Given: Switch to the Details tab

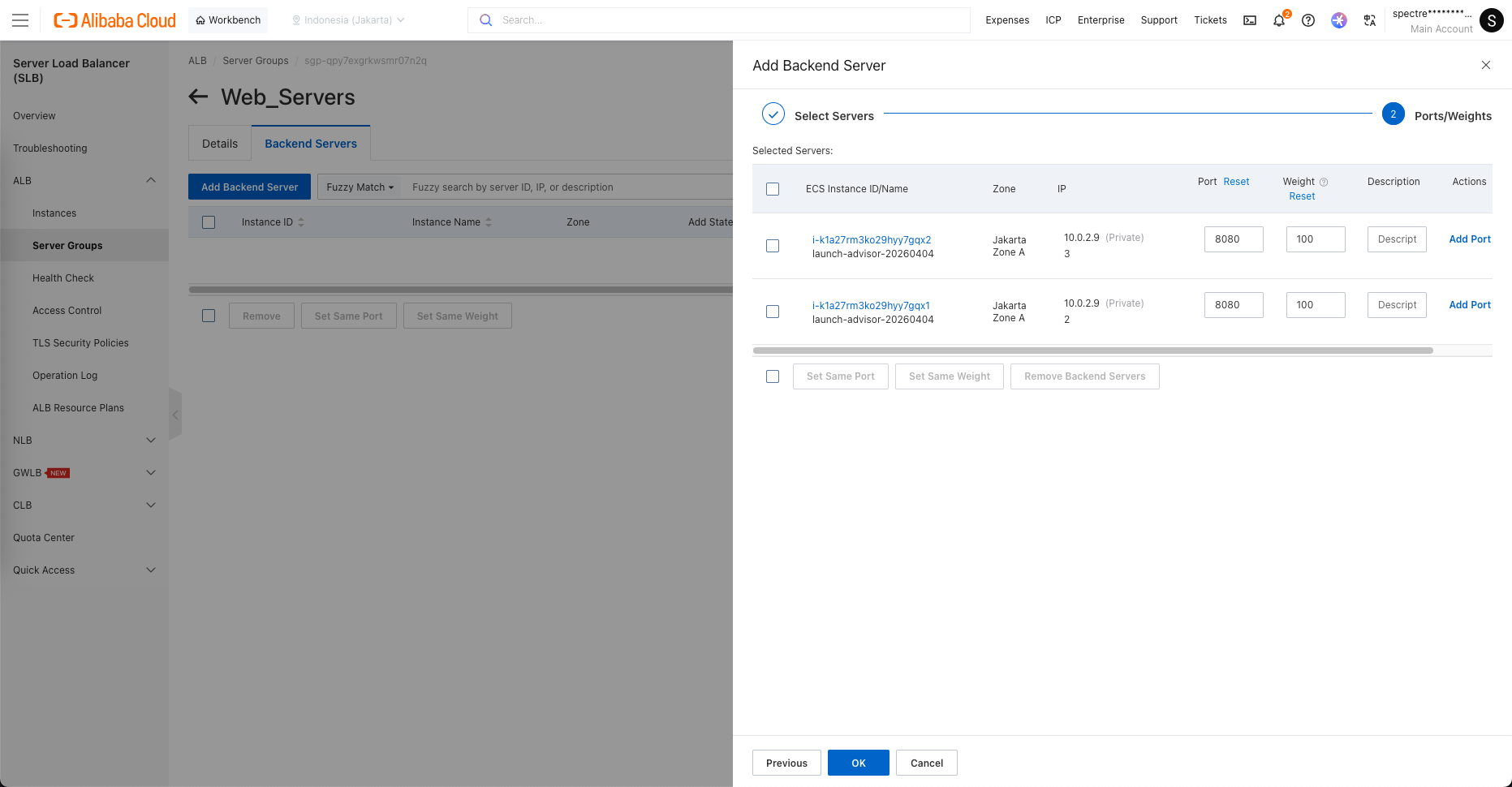Looking at the screenshot, I should [220, 144].
